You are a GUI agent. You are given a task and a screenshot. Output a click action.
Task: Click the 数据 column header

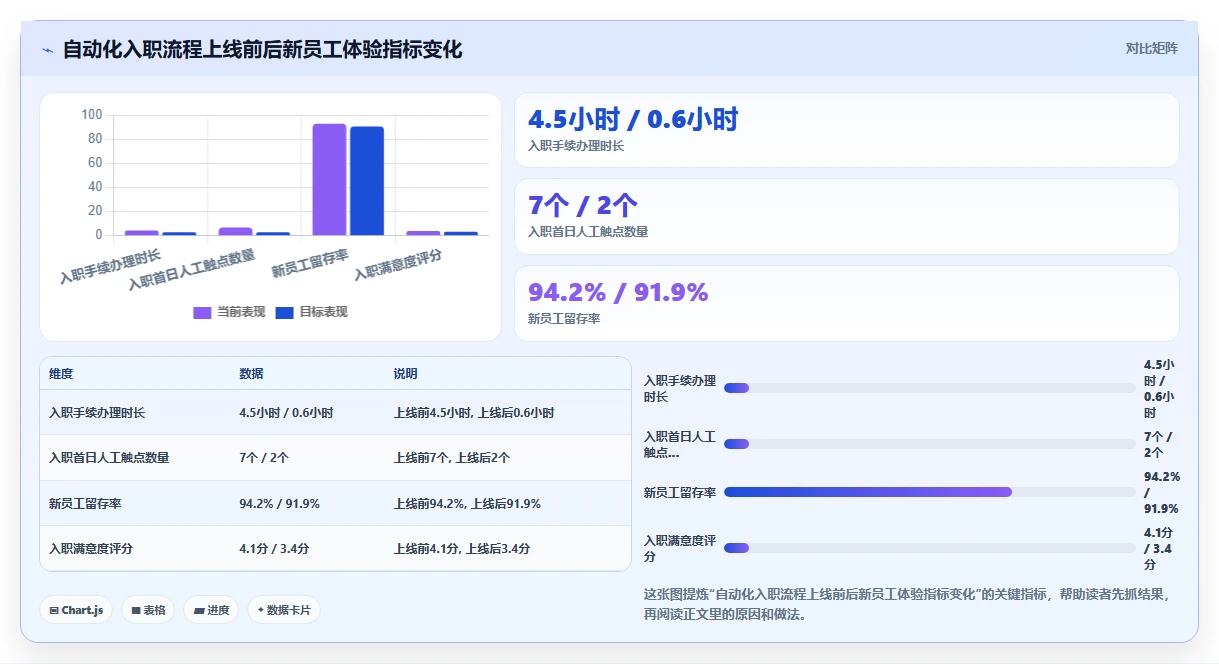[251, 374]
